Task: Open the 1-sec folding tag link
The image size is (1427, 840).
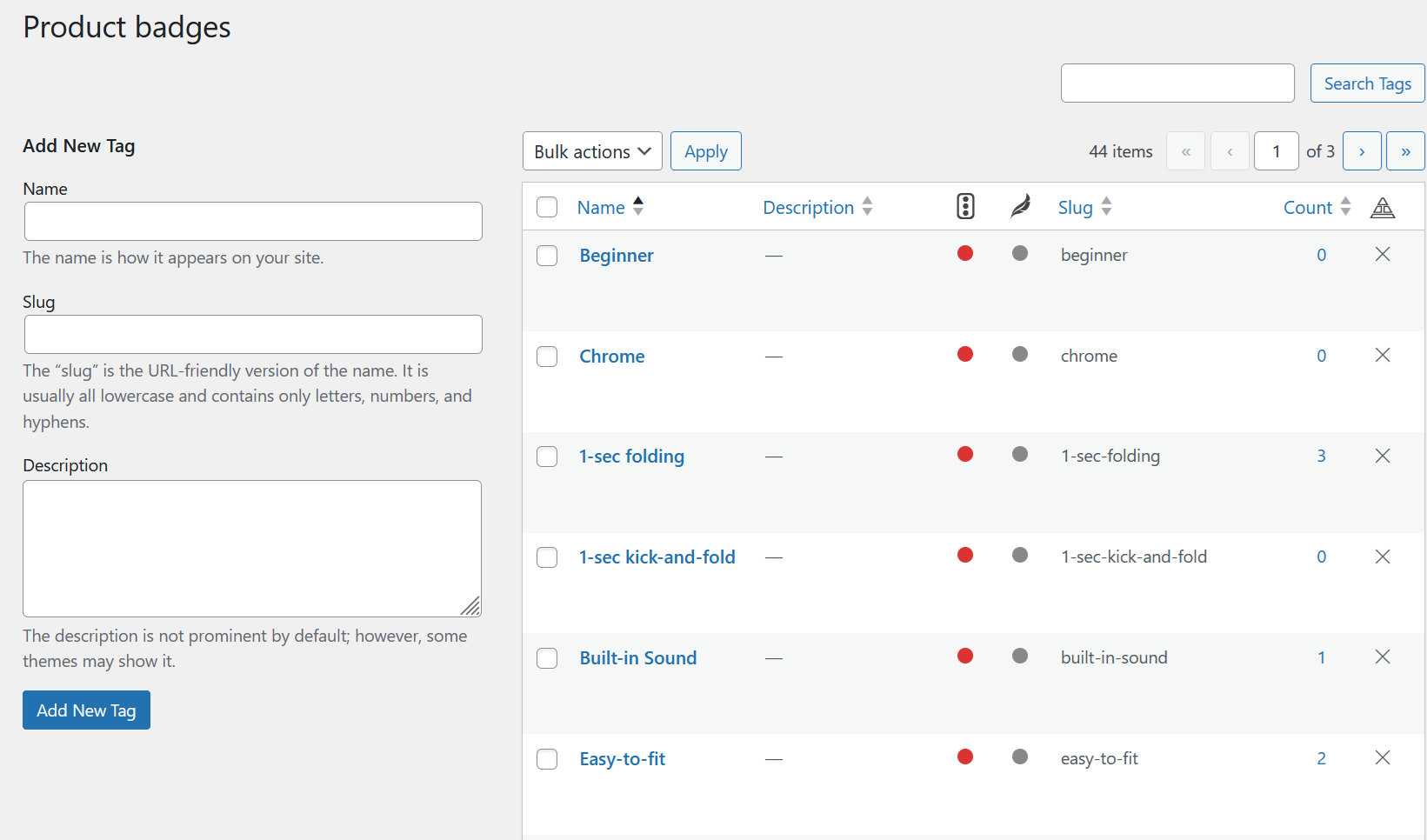Action: click(632, 457)
